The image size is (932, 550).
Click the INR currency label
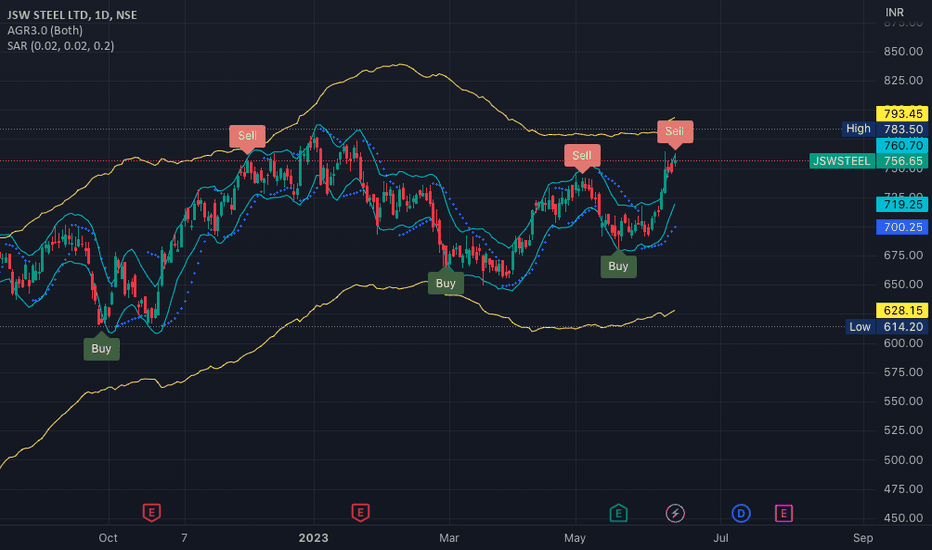[894, 12]
